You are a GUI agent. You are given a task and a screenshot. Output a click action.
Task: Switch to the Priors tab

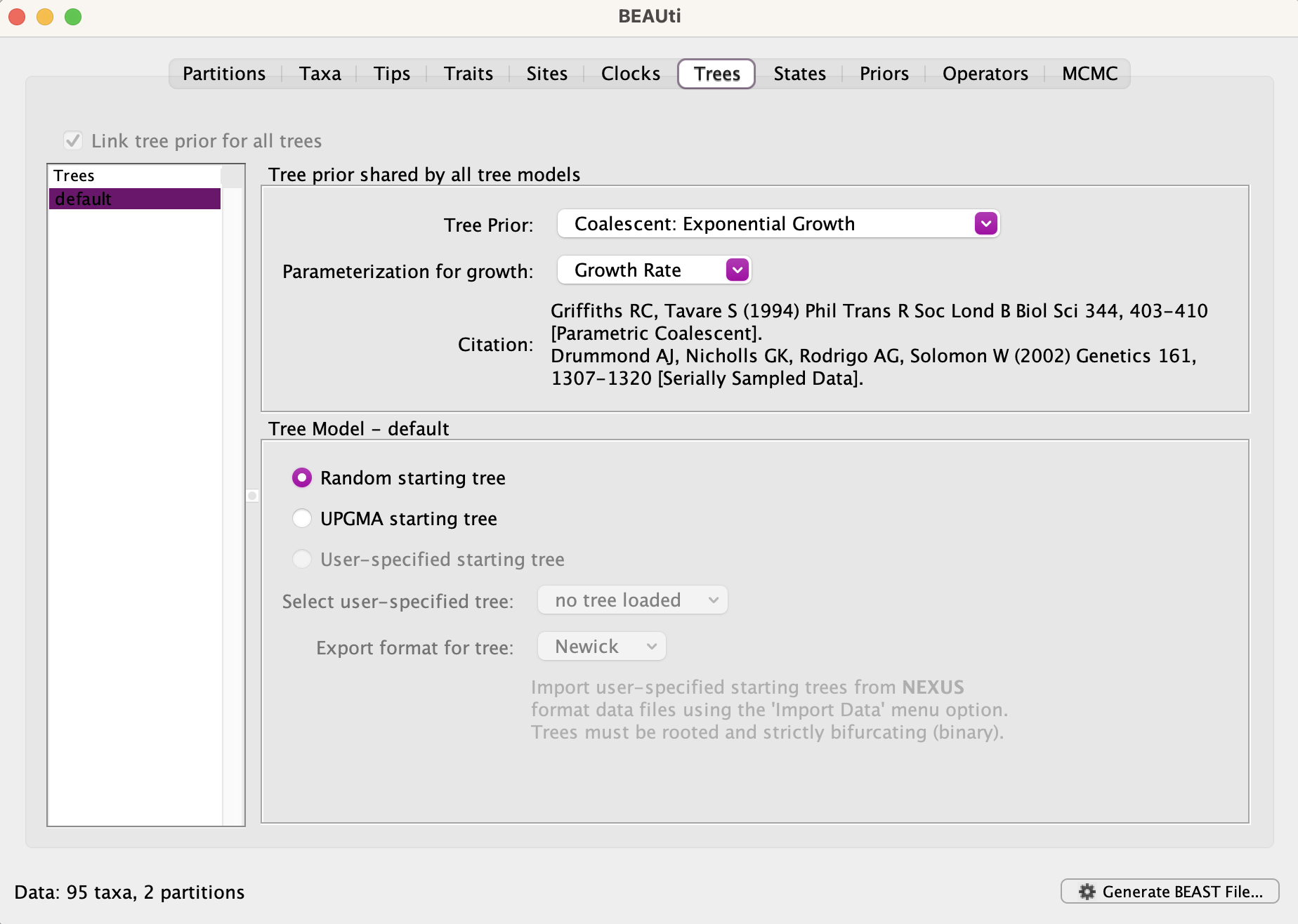(884, 74)
